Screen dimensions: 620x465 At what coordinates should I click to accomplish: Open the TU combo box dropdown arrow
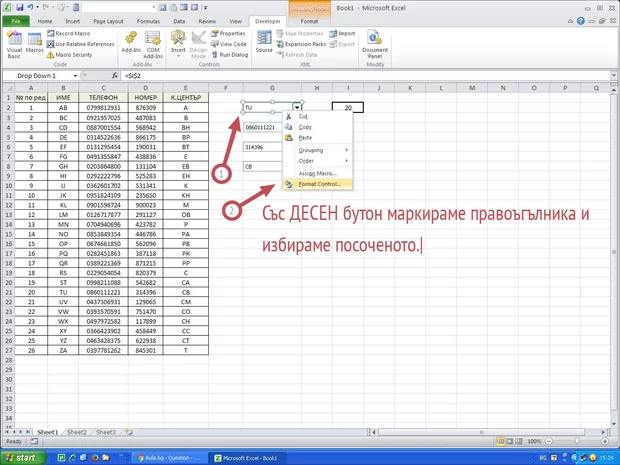[297, 107]
